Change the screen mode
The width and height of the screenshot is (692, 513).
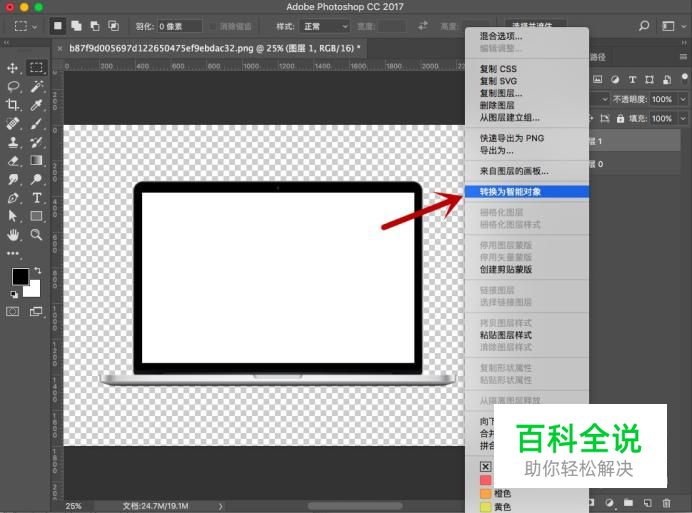coord(36,312)
